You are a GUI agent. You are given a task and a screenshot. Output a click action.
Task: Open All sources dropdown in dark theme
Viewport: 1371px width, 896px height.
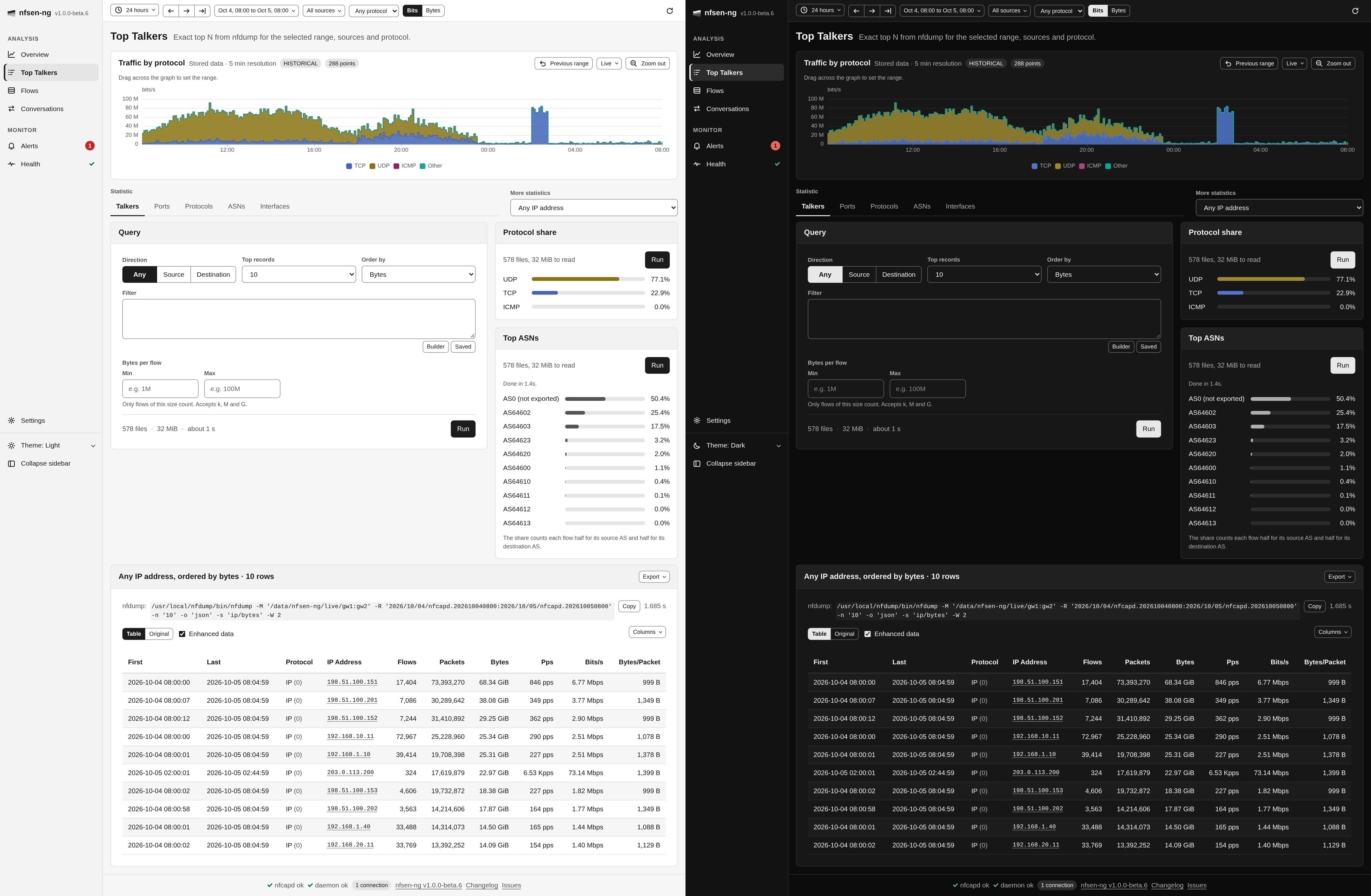click(1009, 10)
